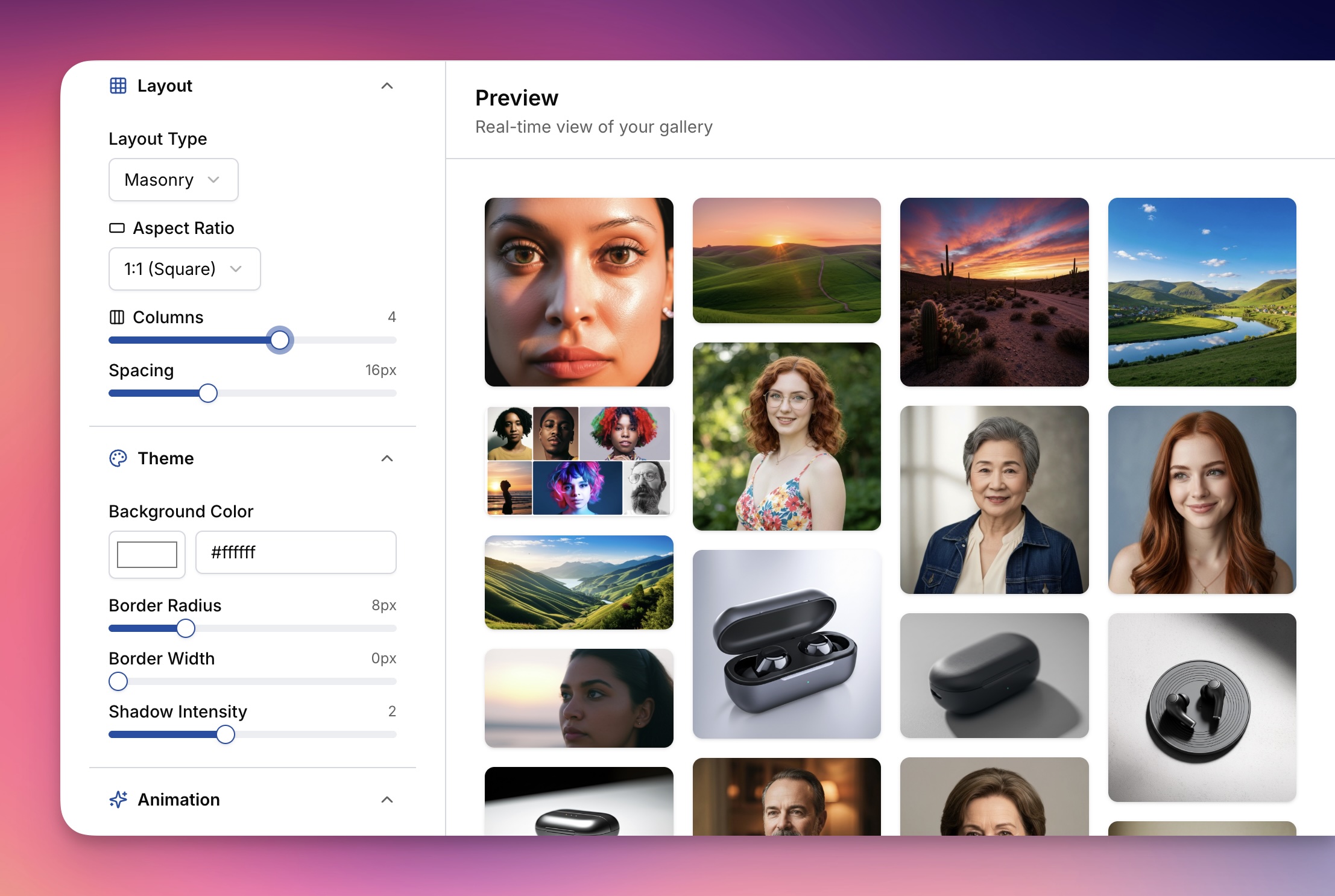Open the portrait collage thumbnail

tap(578, 461)
